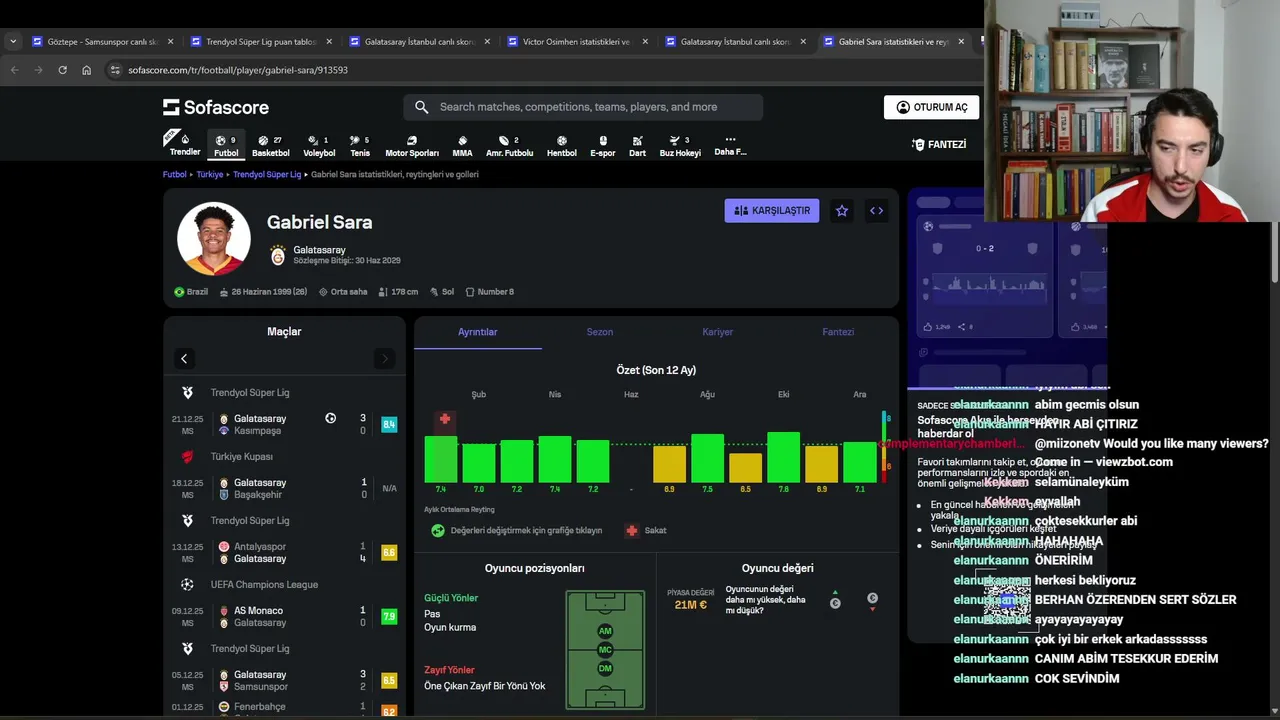Open the Antalyaspor vs Galatasaray match
The width and height of the screenshot is (1280, 720).
pyautogui.click(x=285, y=552)
